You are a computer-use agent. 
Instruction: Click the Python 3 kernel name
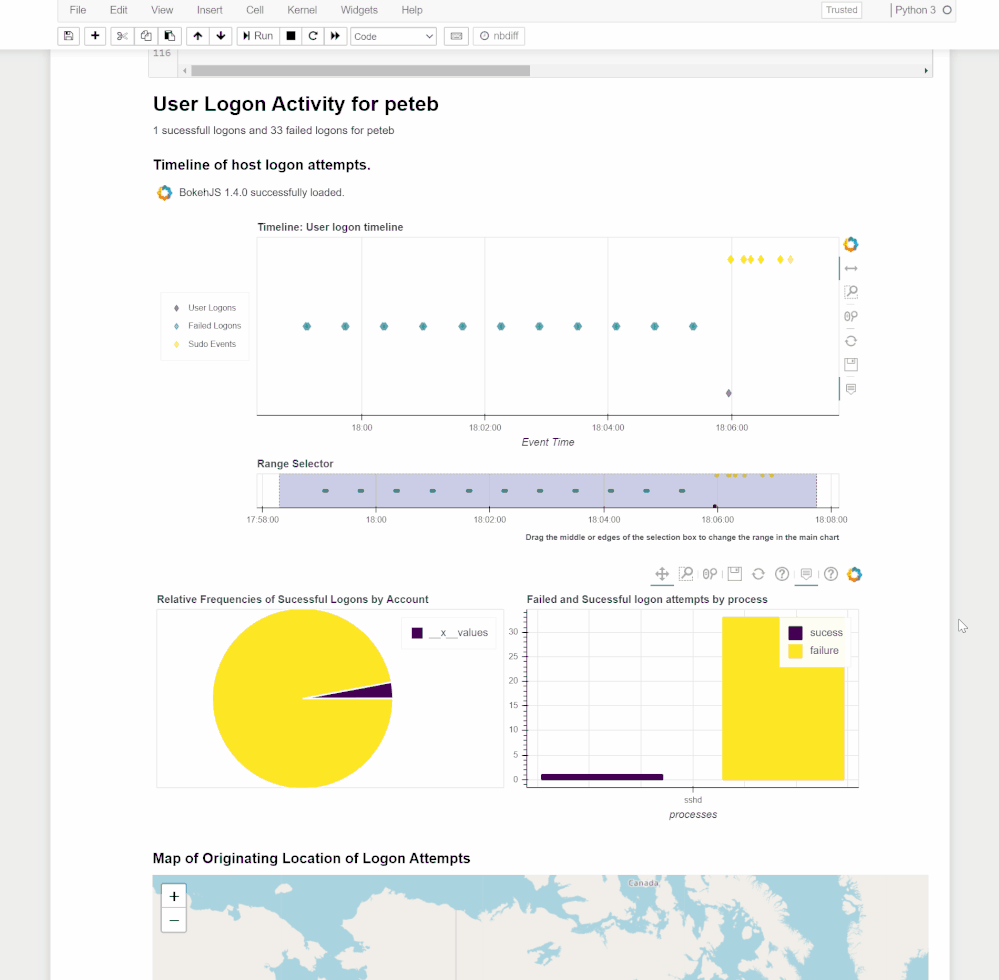915,10
